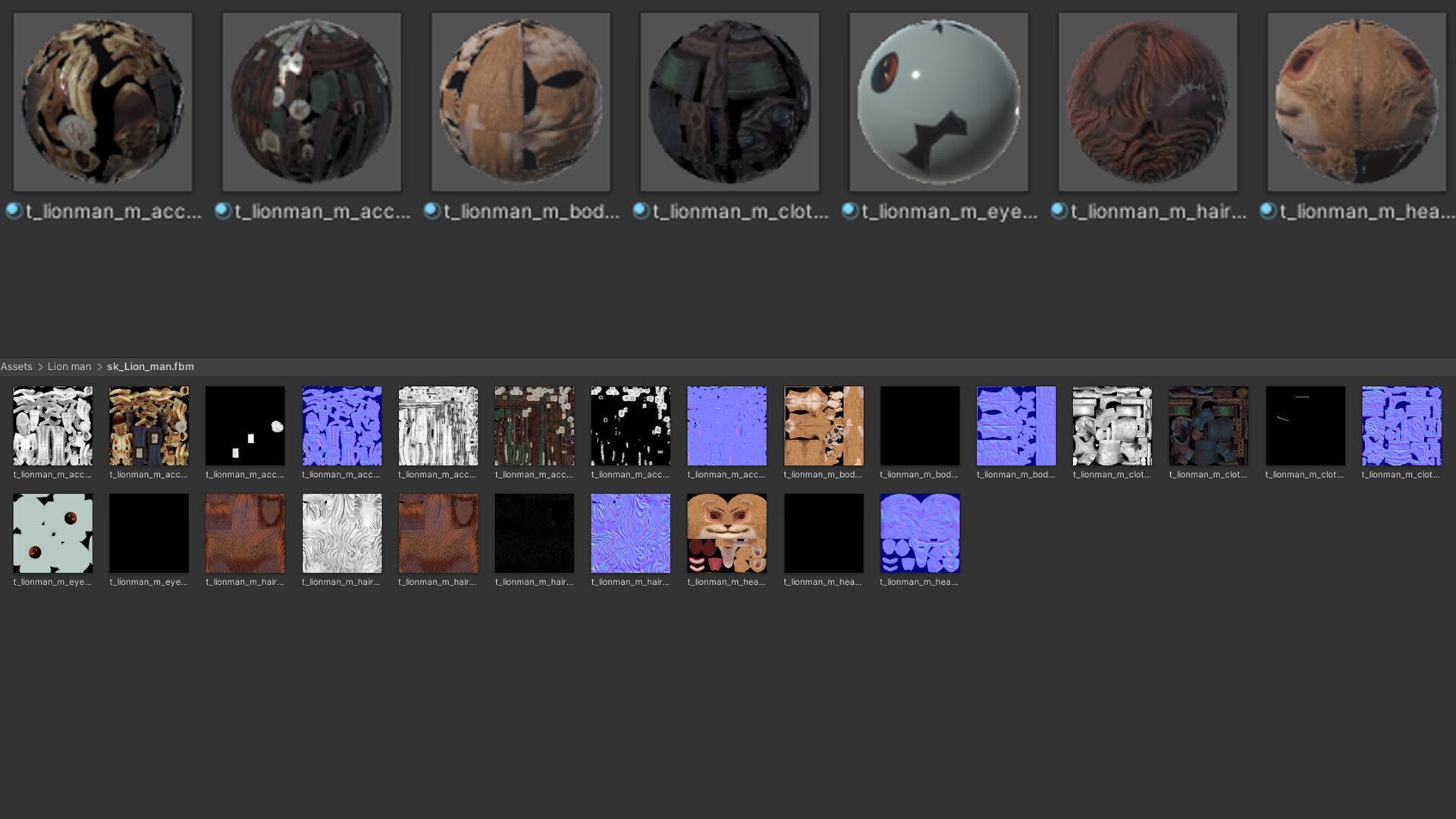Click the t_lionman_m_eye material name label

click(x=949, y=212)
